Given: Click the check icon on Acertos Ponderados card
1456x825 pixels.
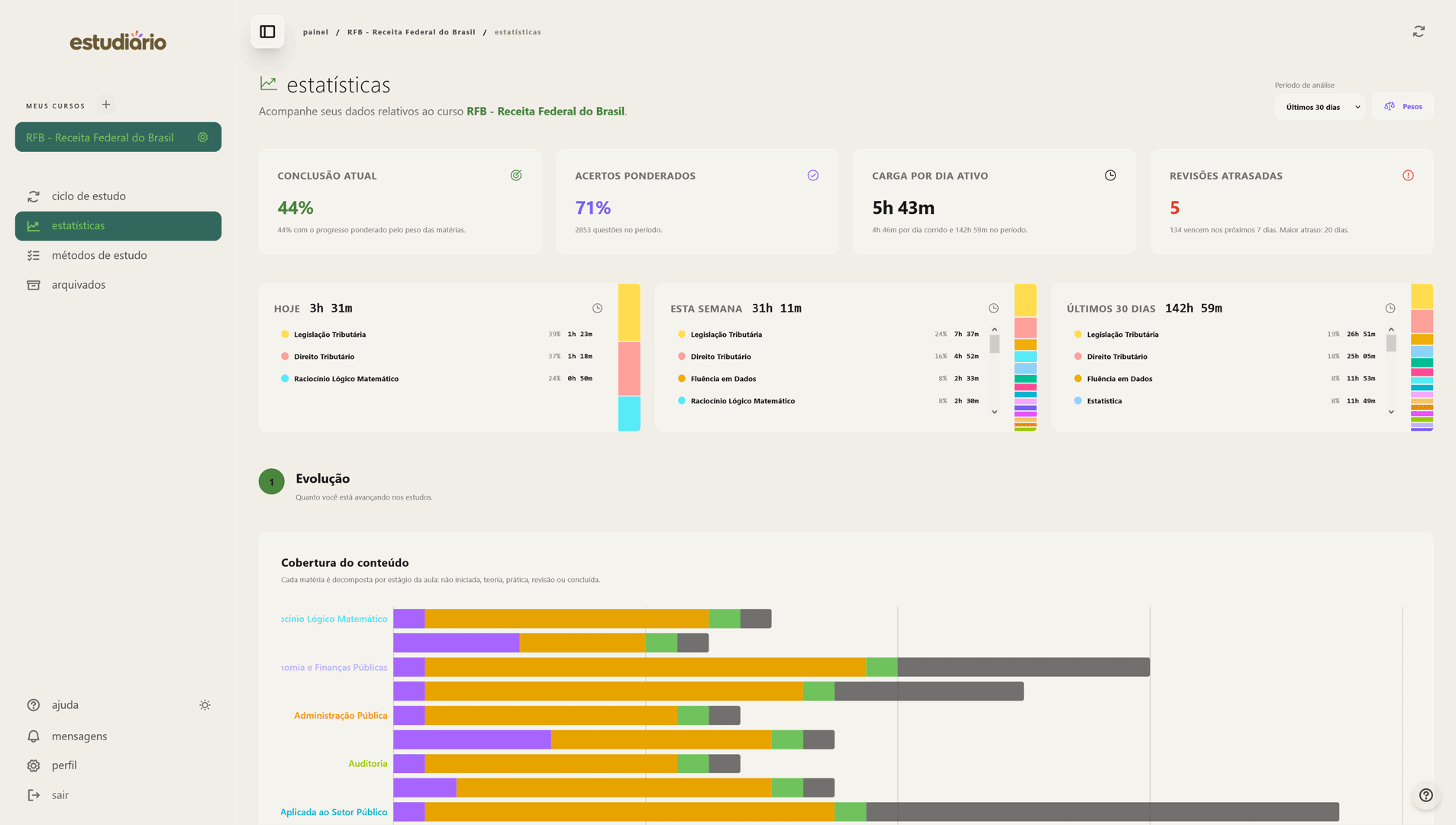Looking at the screenshot, I should pyautogui.click(x=813, y=176).
